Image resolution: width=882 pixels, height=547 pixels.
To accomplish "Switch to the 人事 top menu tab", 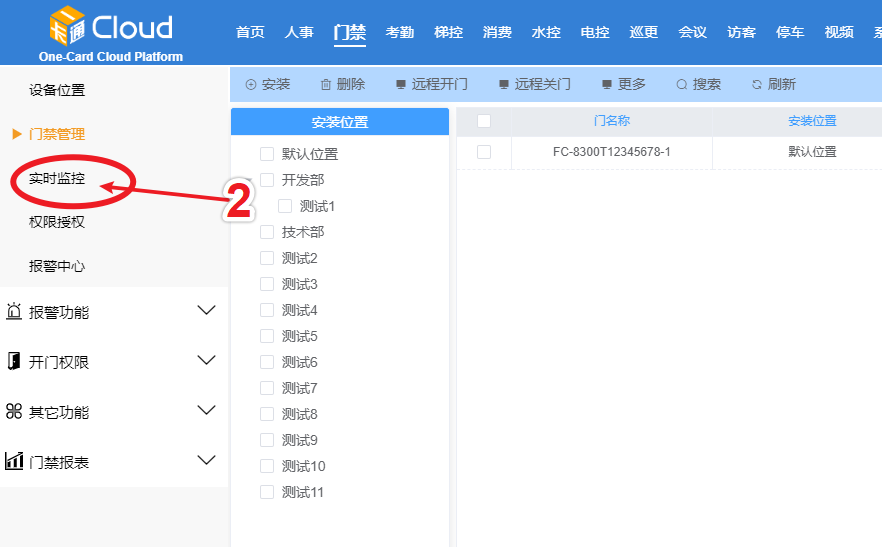I will pos(299,32).
